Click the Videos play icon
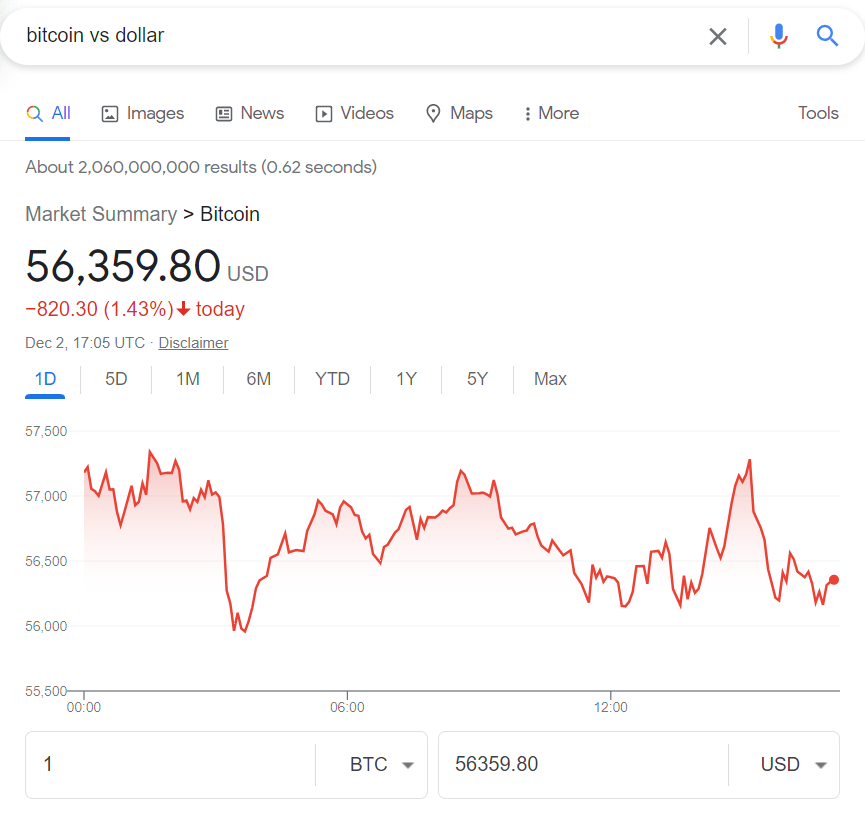This screenshot has height=819, width=865. click(x=322, y=113)
